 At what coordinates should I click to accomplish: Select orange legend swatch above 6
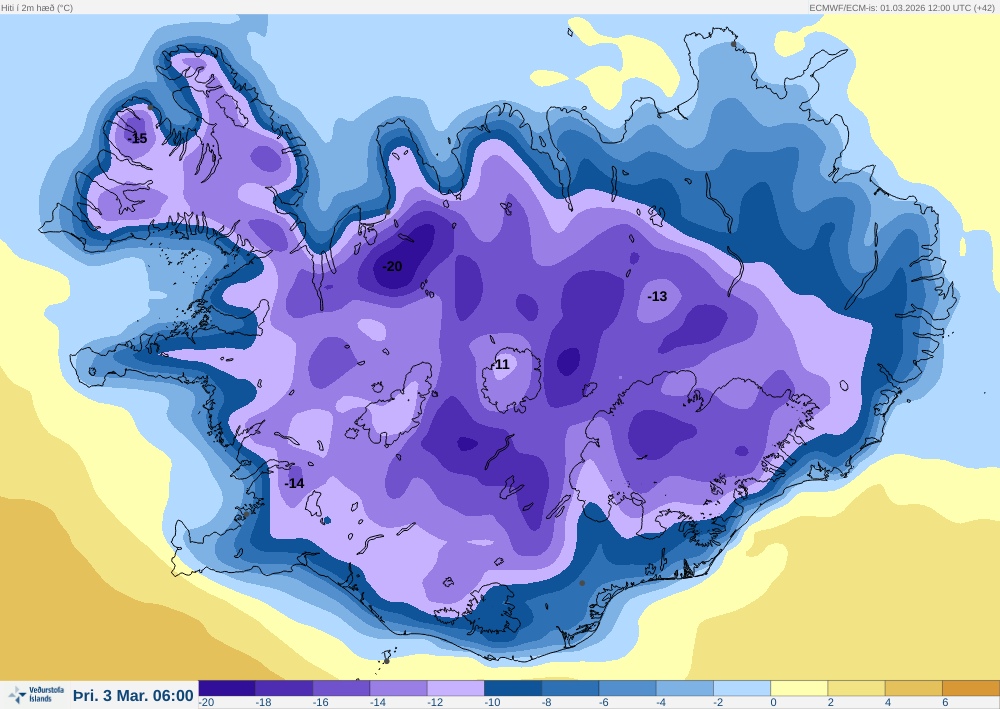point(971,688)
